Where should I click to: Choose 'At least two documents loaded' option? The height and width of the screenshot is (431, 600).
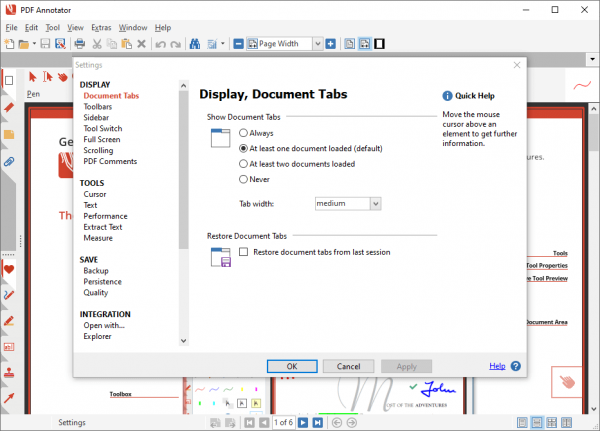[x=244, y=163]
